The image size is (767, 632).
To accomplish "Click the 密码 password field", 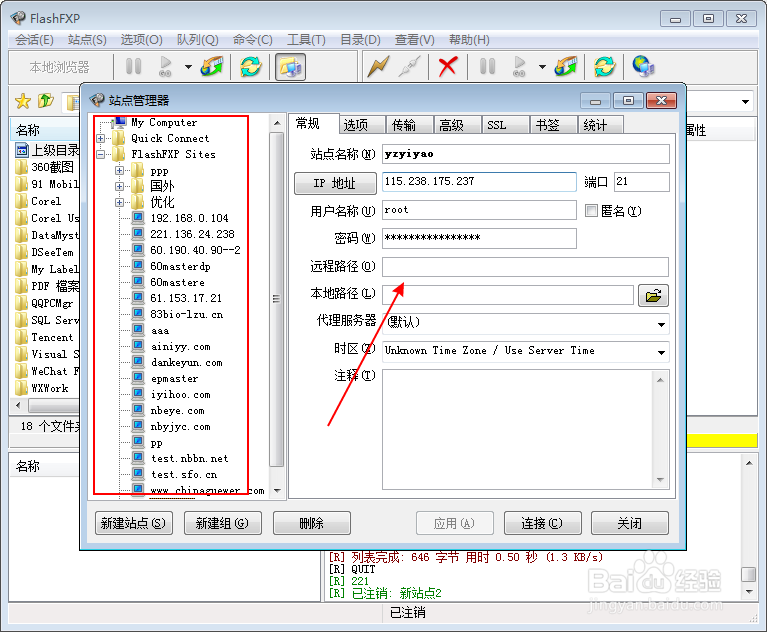I will coord(479,239).
